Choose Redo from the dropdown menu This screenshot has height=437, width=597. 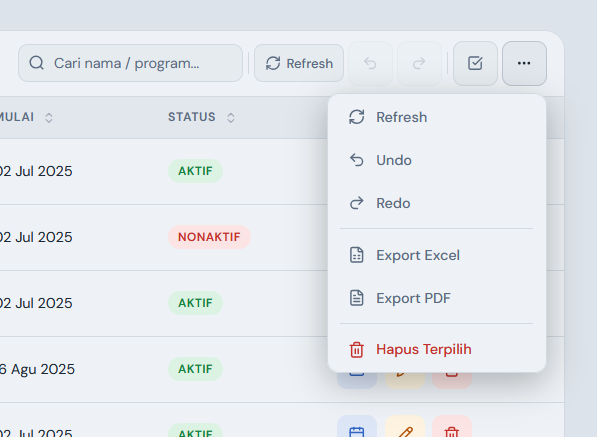[x=437, y=203]
